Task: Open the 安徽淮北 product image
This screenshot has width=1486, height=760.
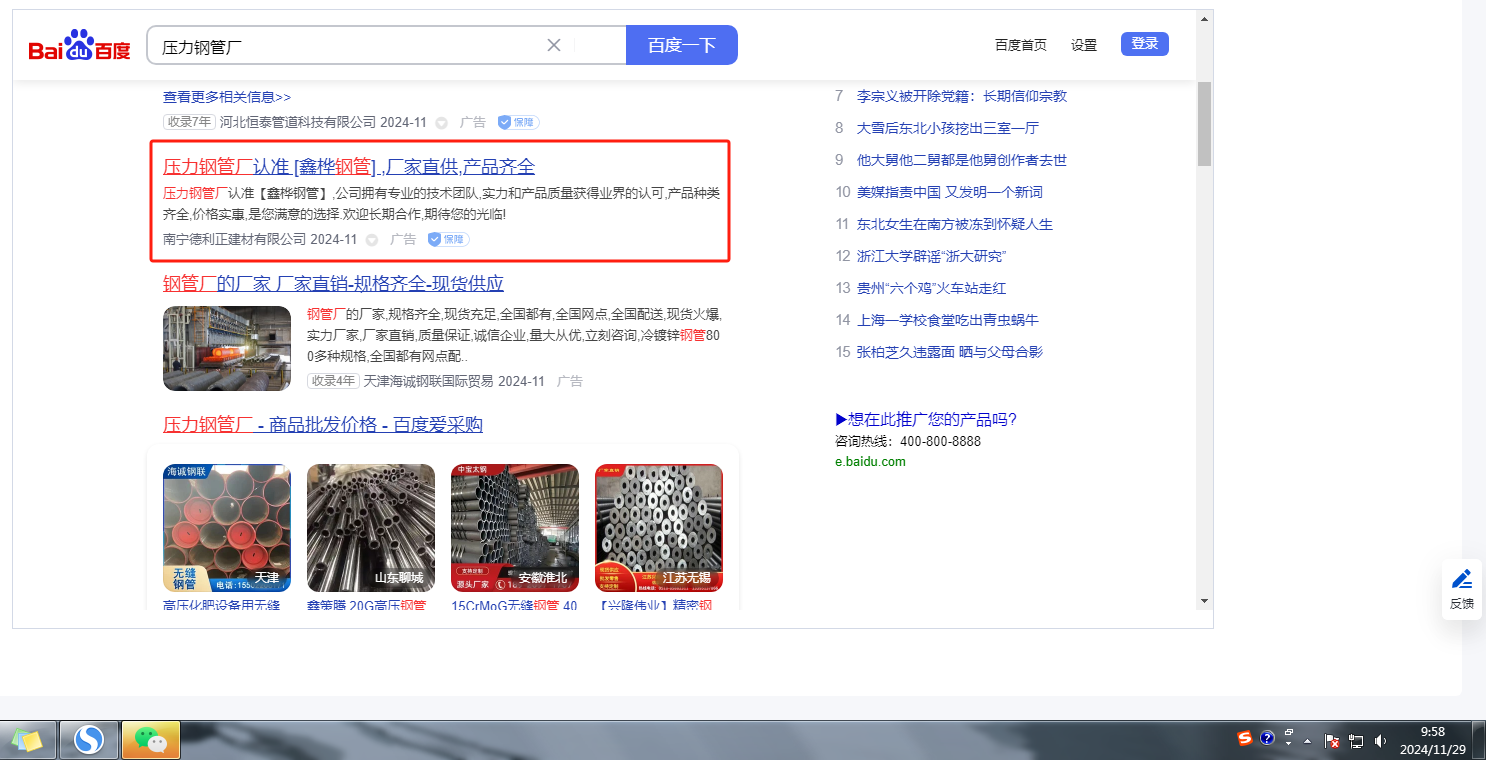Action: (x=515, y=528)
